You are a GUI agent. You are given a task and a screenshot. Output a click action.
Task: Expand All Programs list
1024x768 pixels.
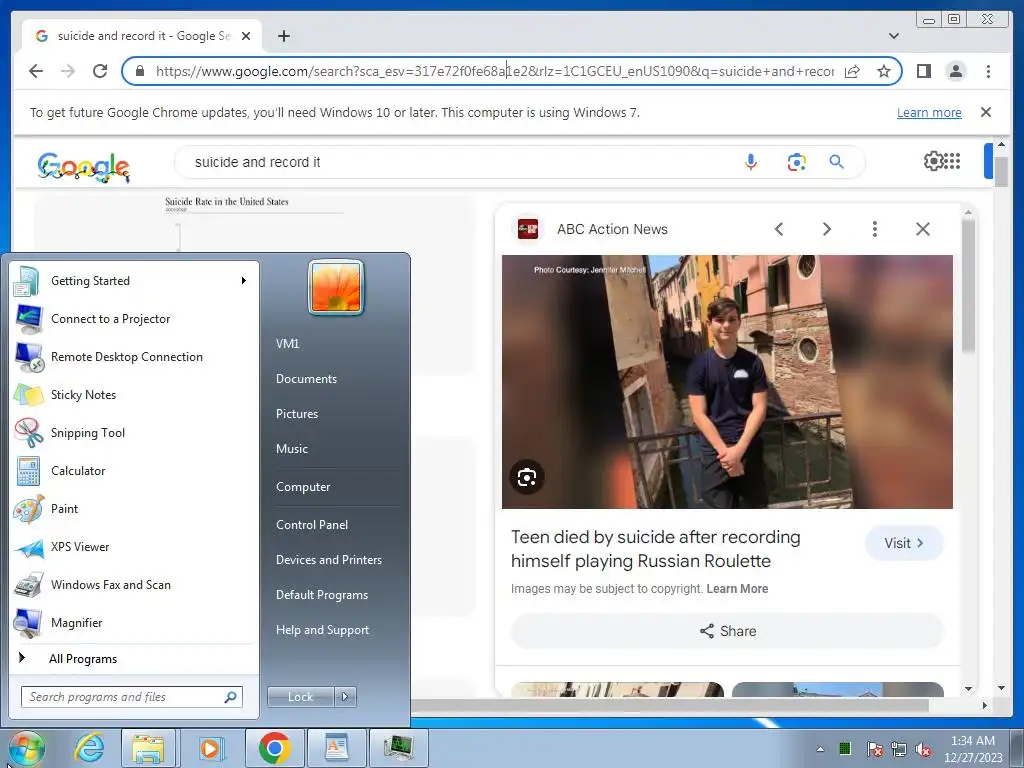pos(133,658)
